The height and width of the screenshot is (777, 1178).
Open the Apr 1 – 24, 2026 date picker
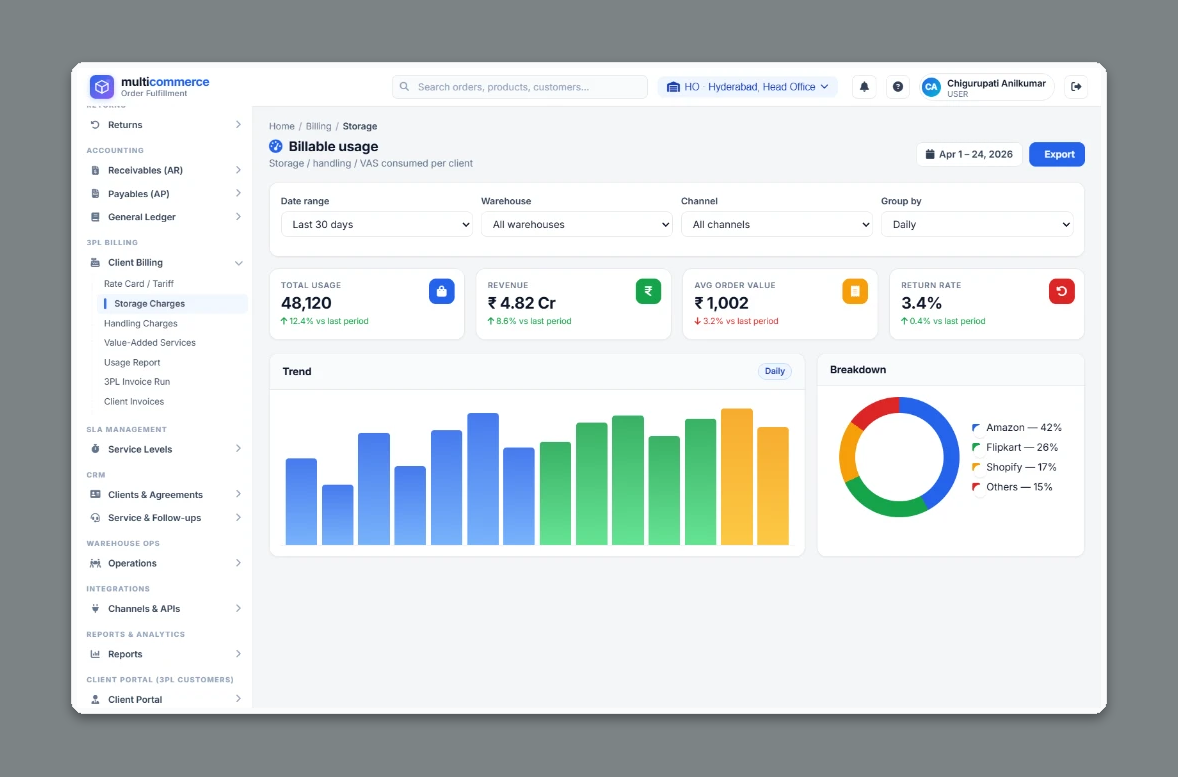point(969,154)
